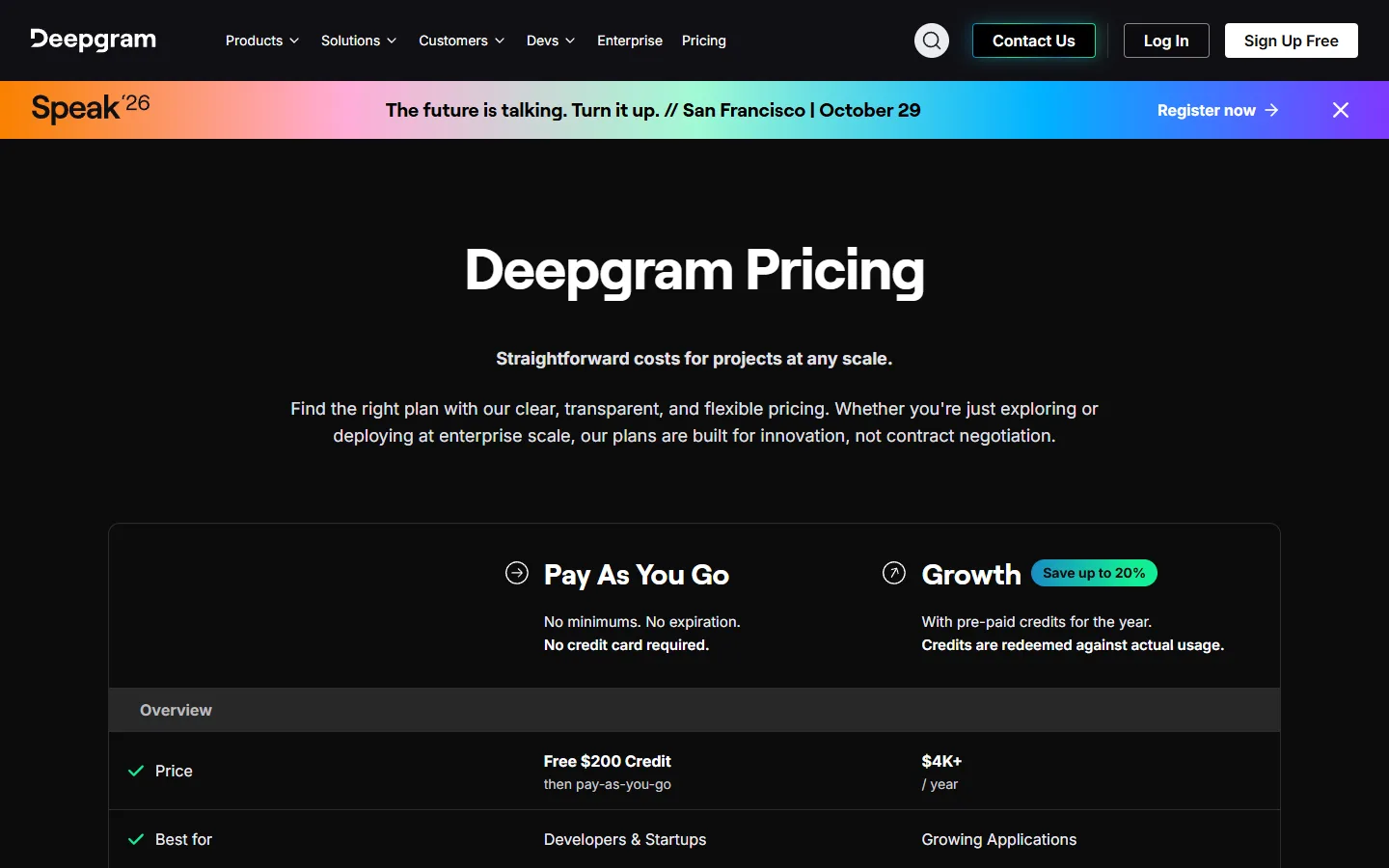Click the Price row label
The width and height of the screenshot is (1389, 868).
pos(174,772)
